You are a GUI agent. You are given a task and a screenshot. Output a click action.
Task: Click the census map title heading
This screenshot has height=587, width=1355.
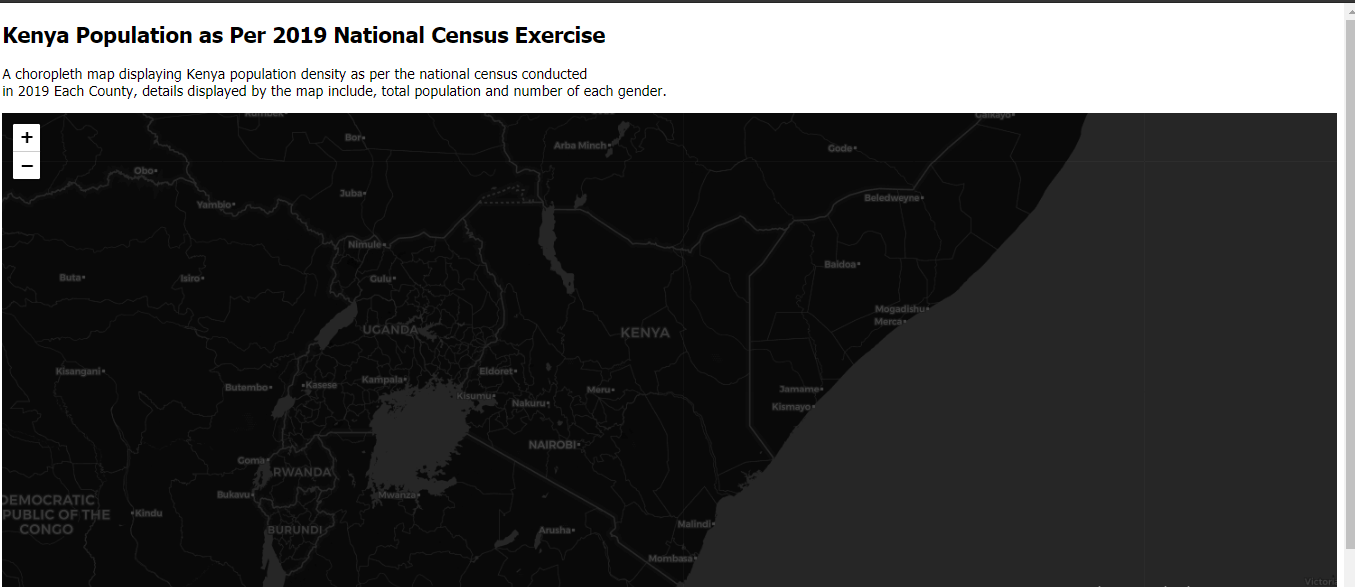point(303,35)
